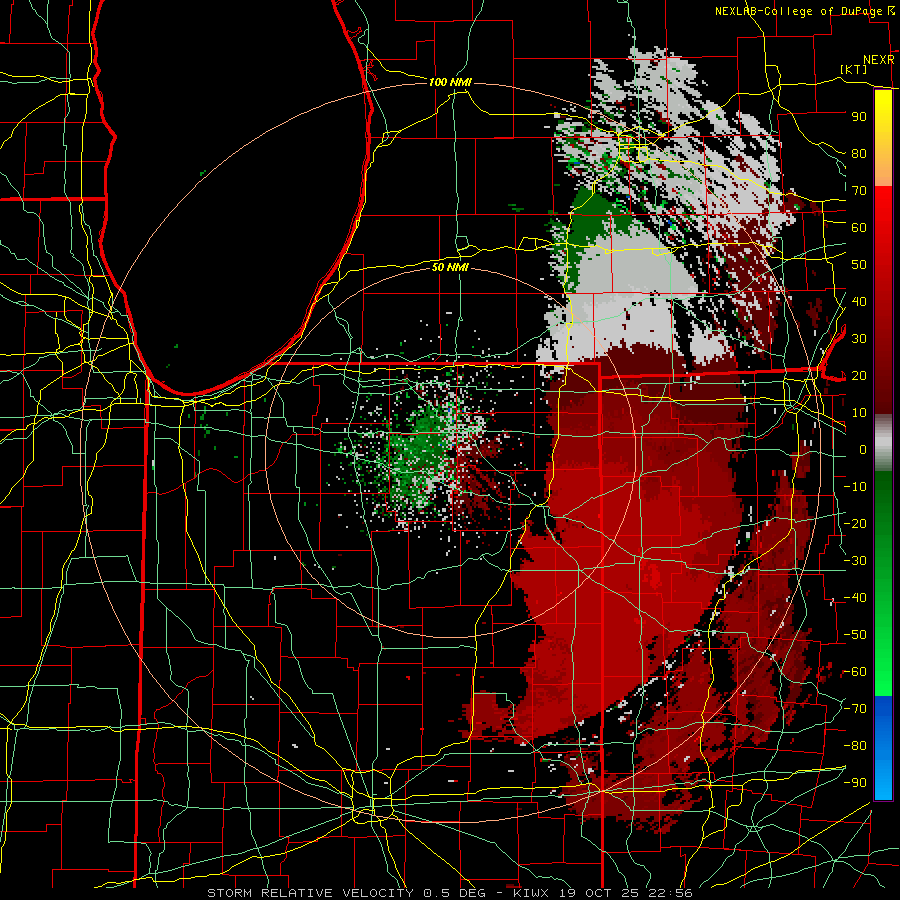Click the 70 value on velocity scale
This screenshot has width=900, height=900.
tap(859, 191)
